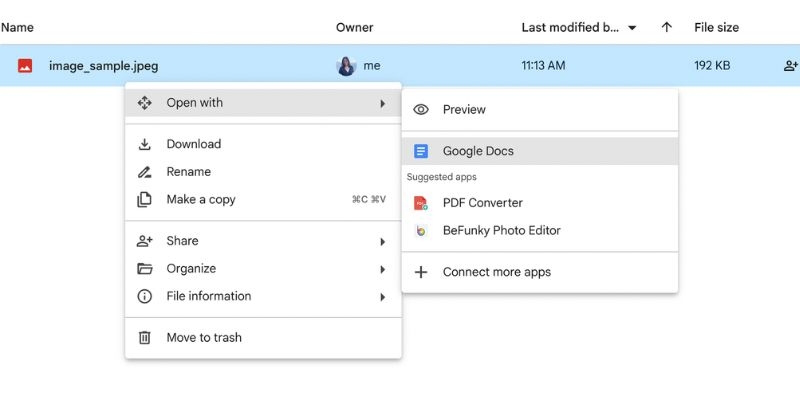This screenshot has height=400, width=800.
Task: Click the Organize folder icon
Action: click(144, 269)
